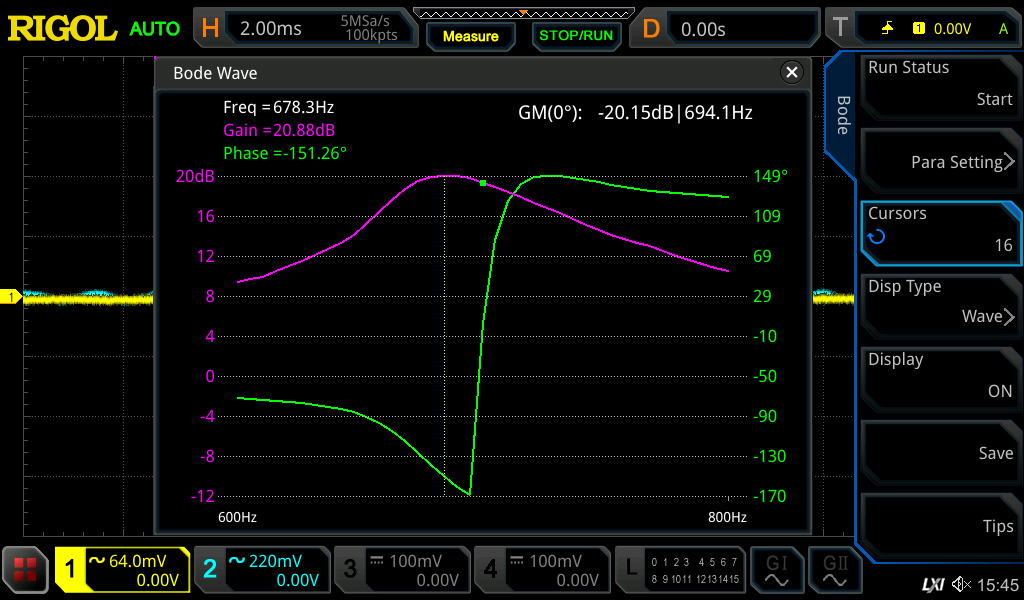Click the LXI network icon
The width and height of the screenshot is (1024, 600).
[933, 584]
